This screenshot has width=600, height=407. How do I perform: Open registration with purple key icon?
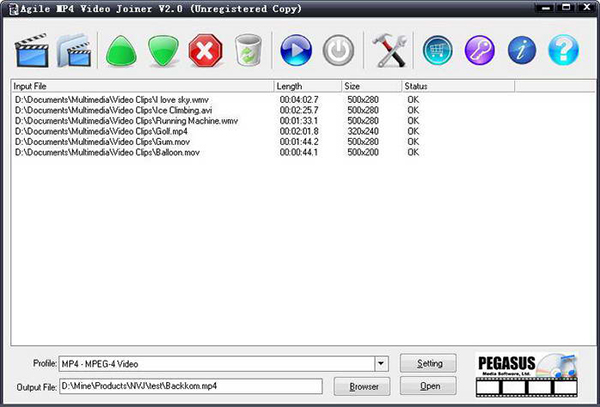(x=479, y=49)
